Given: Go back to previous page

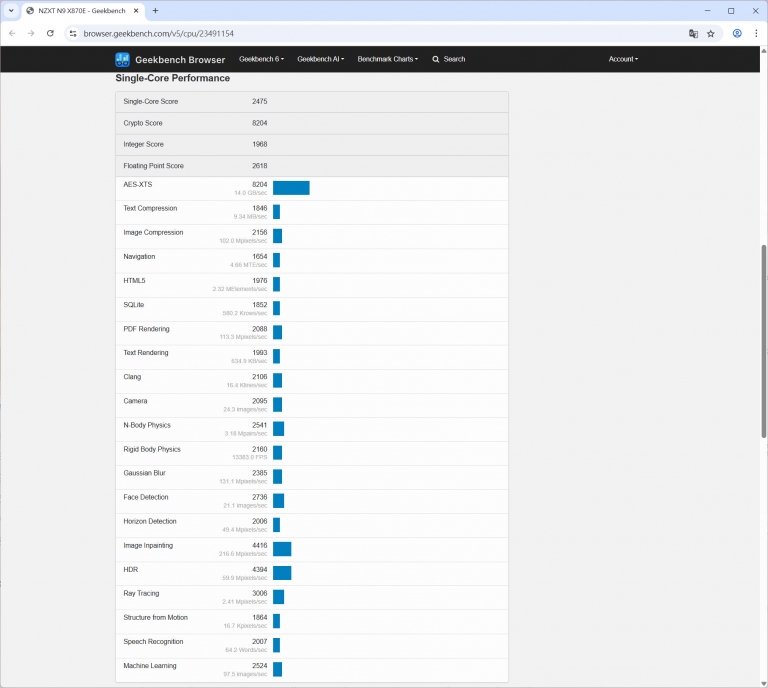Looking at the screenshot, I should 12,33.
